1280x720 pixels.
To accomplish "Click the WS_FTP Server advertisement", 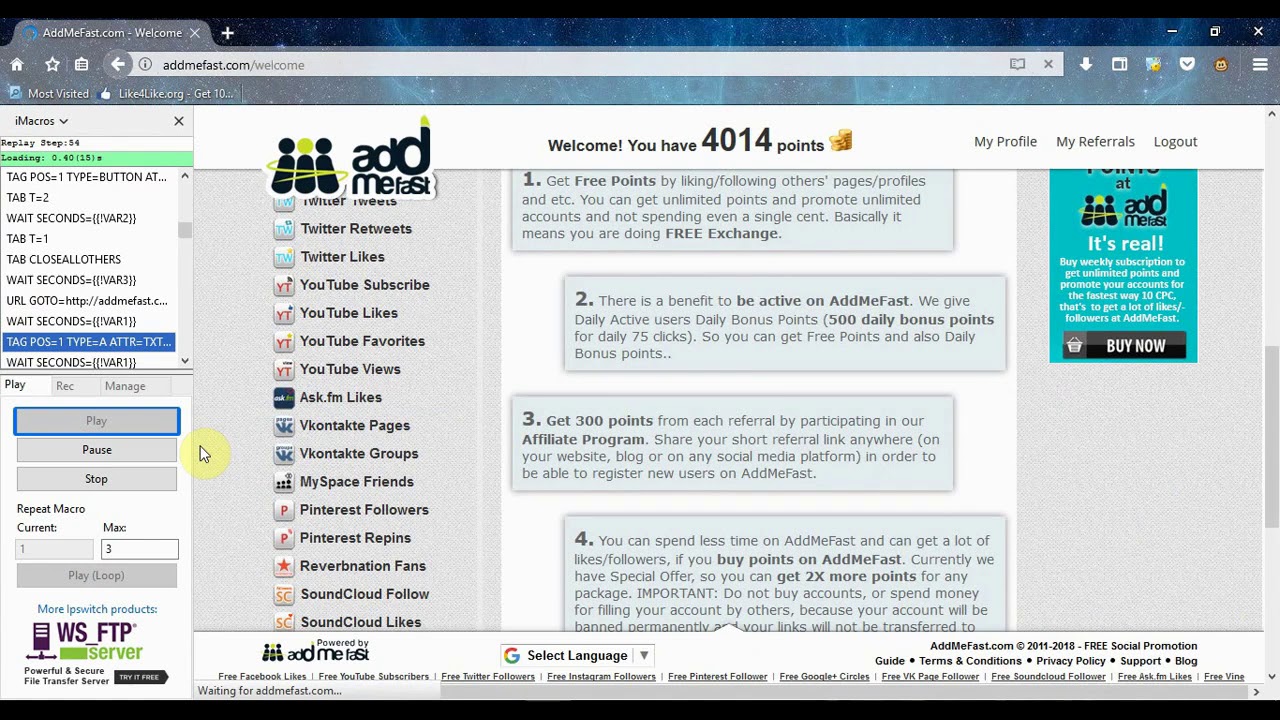I will (96, 654).
